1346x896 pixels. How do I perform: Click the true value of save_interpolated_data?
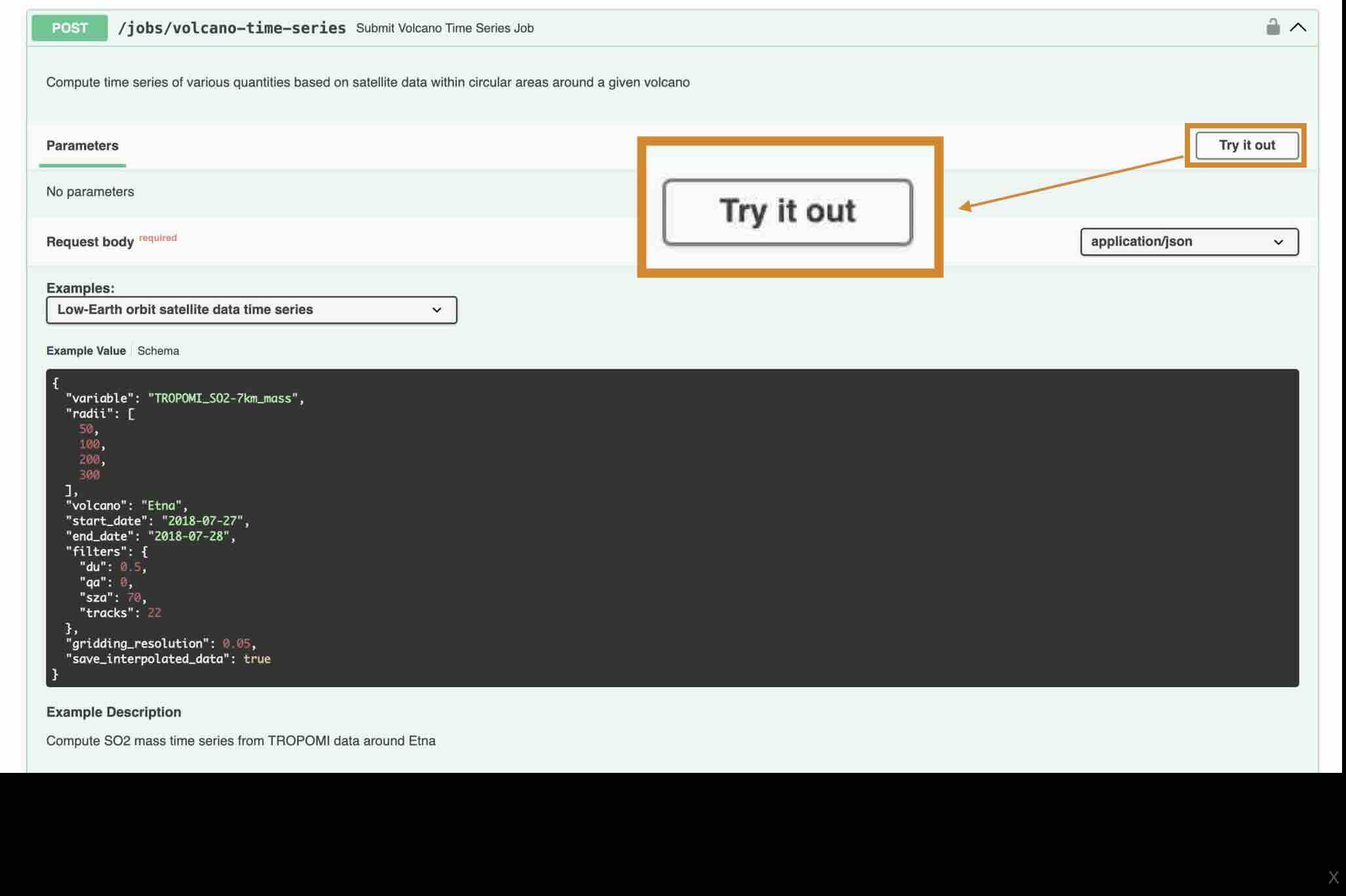(x=256, y=659)
